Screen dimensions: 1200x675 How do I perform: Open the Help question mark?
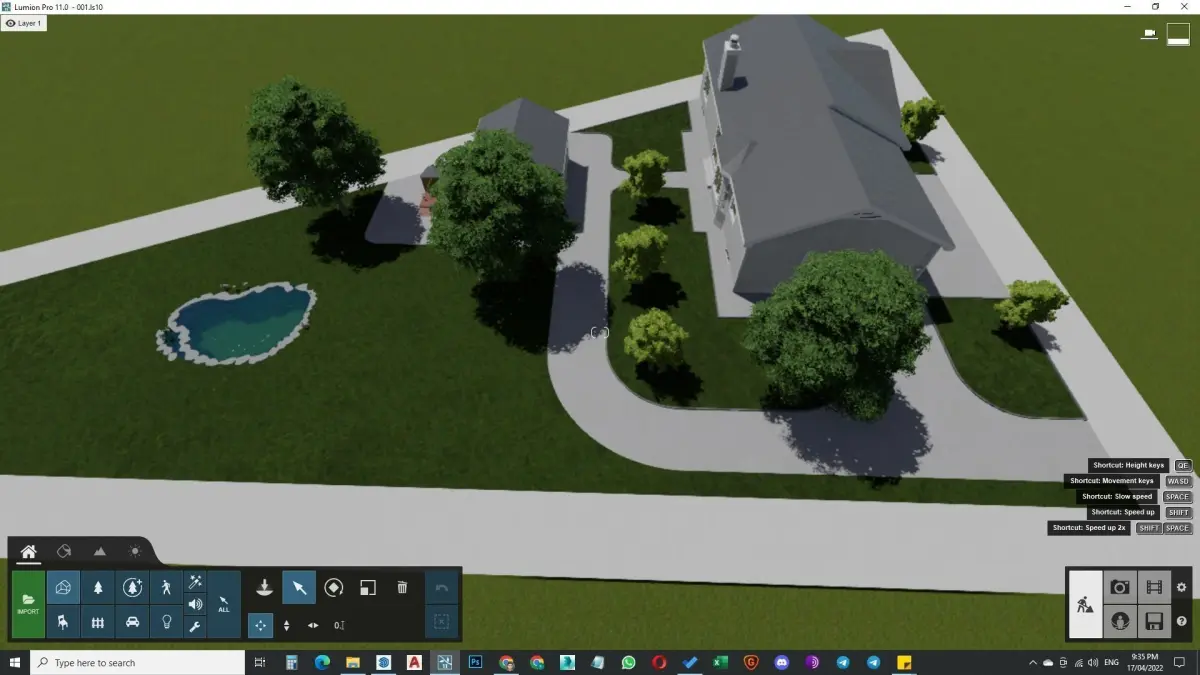[1182, 621]
